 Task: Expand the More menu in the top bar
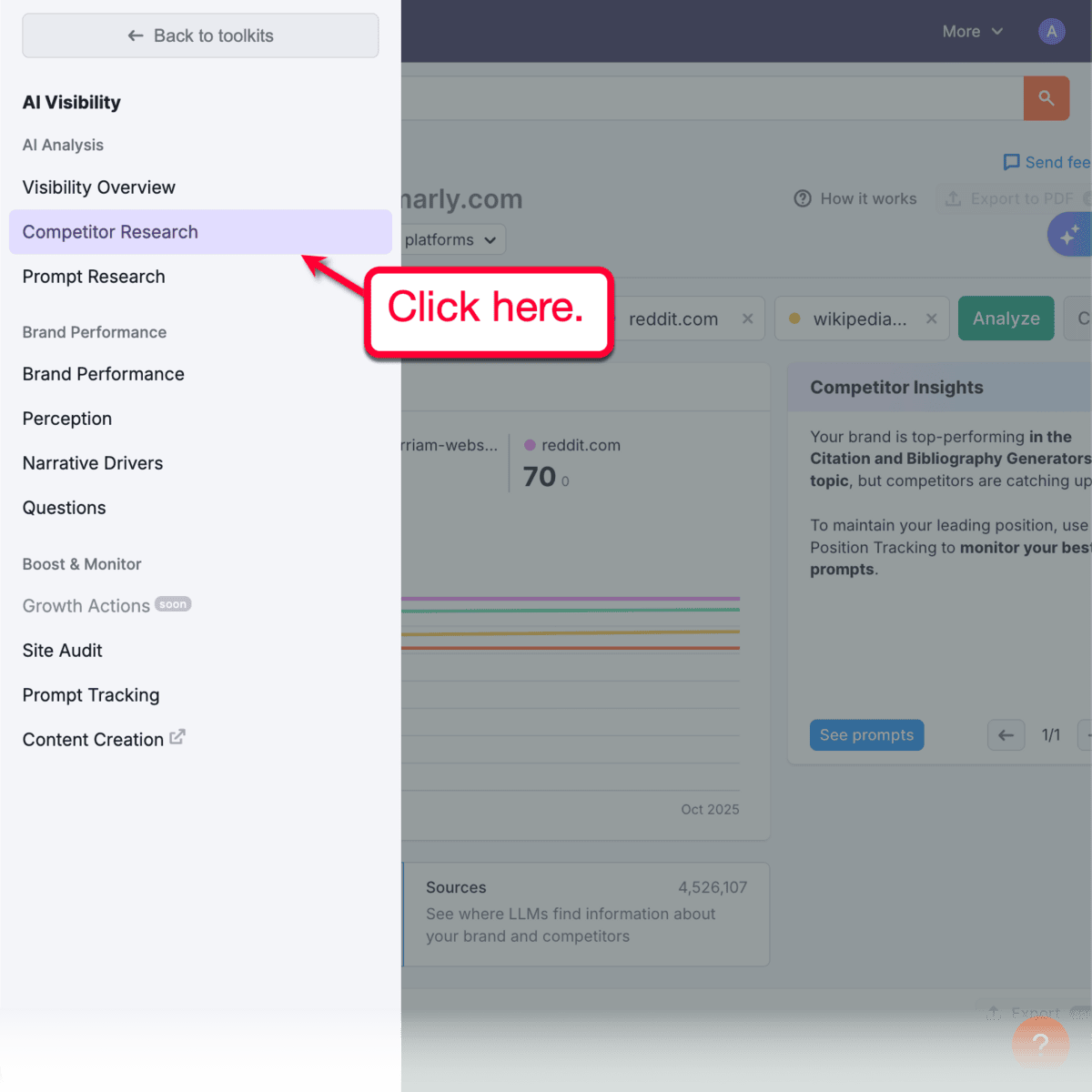972,30
